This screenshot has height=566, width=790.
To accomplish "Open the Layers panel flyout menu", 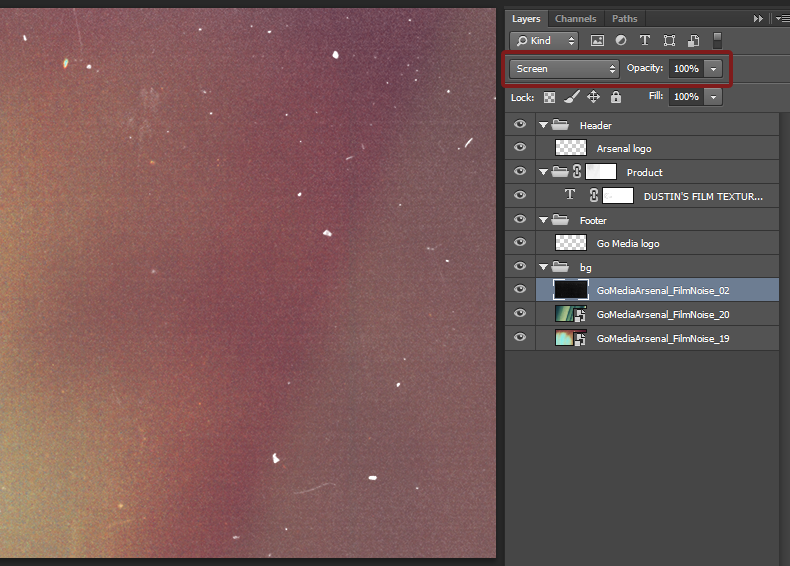I will pyautogui.click(x=782, y=19).
